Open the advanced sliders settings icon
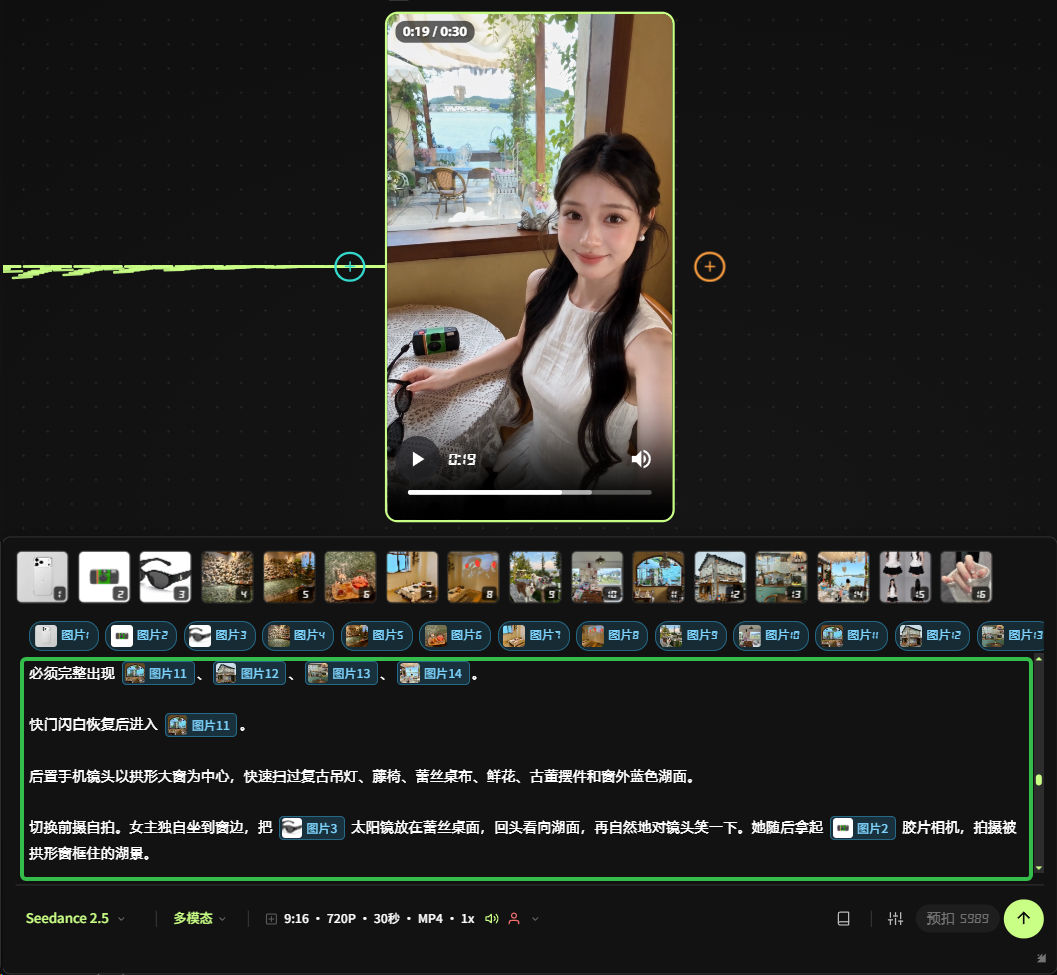Viewport: 1057px width, 975px height. tap(895, 918)
